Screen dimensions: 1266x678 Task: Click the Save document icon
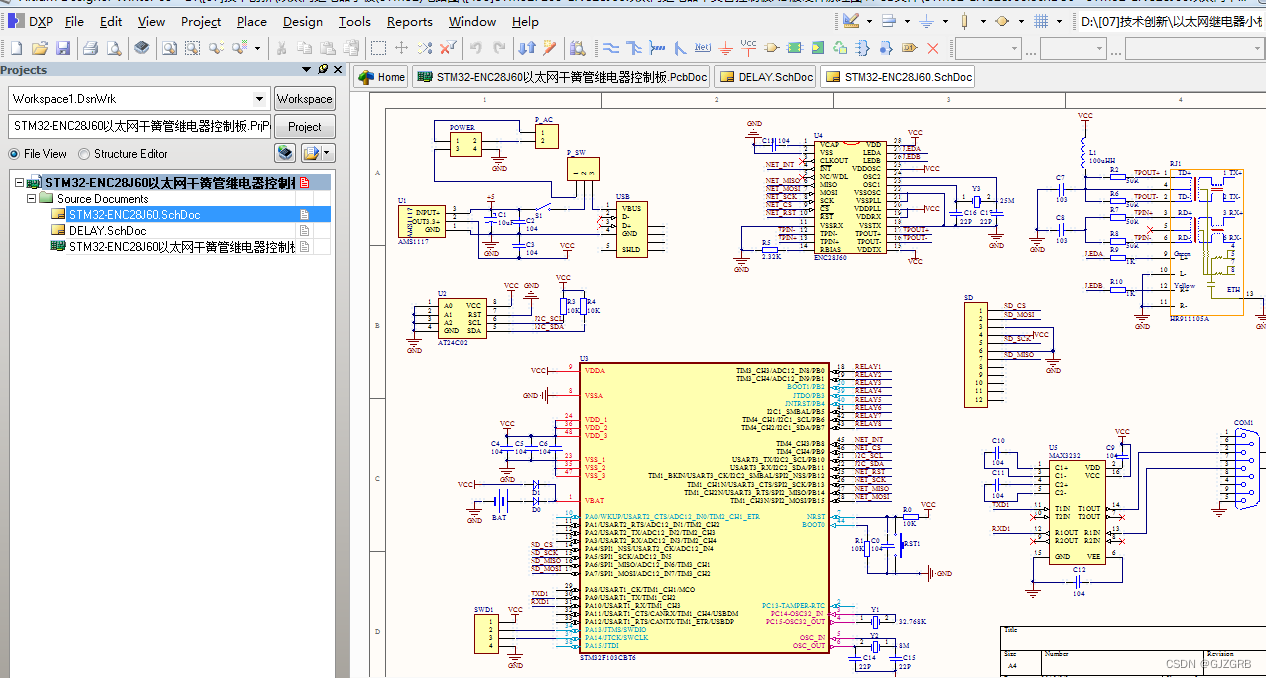tap(63, 47)
